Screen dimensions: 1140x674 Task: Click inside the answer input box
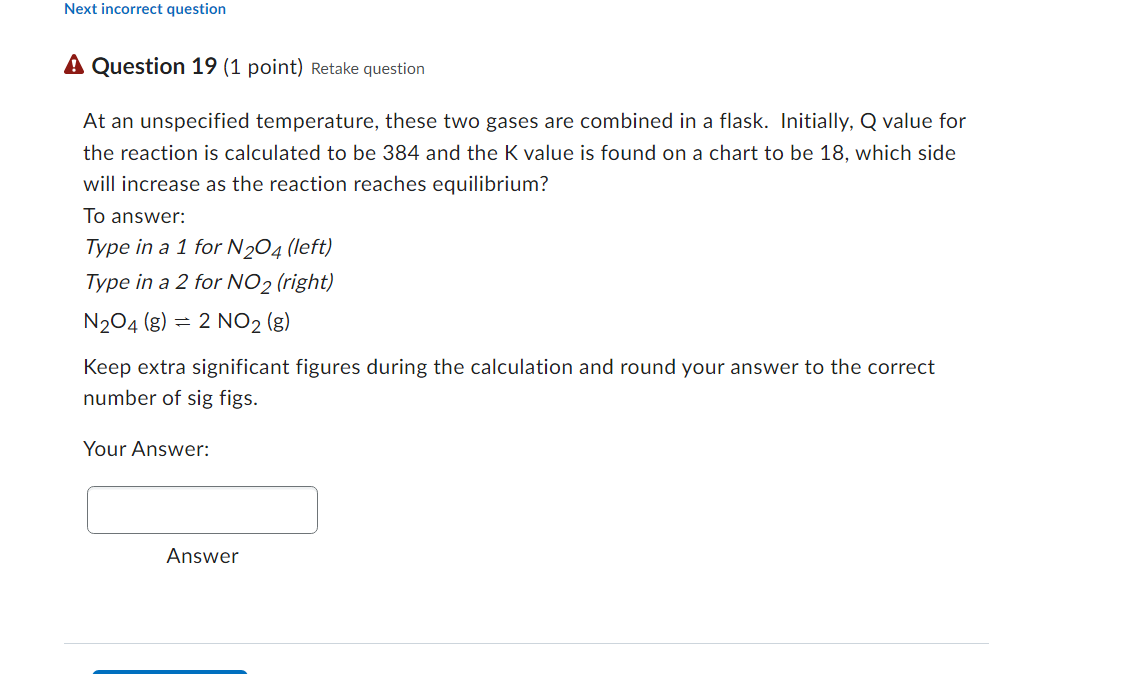click(202, 510)
